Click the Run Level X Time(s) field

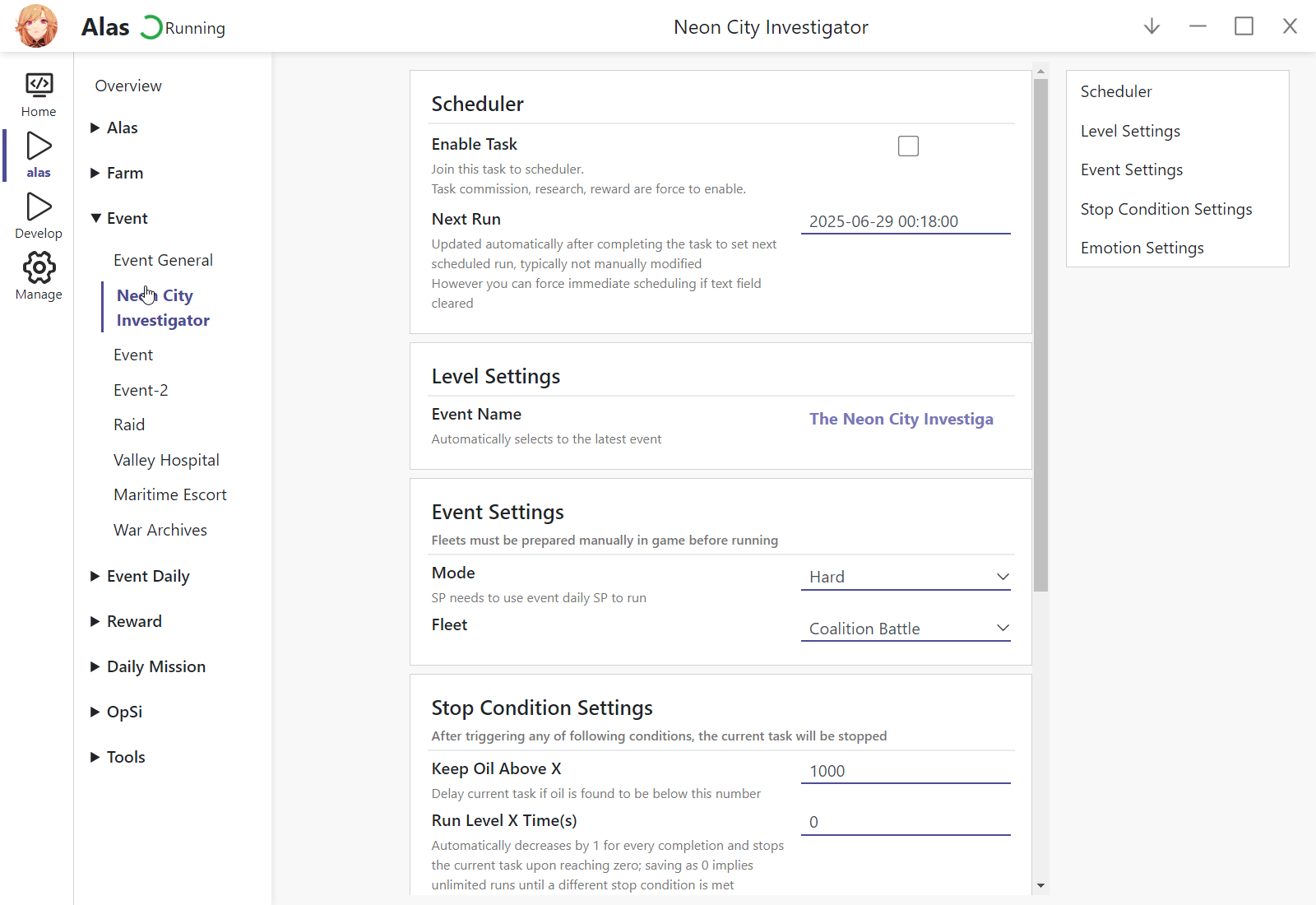click(906, 822)
